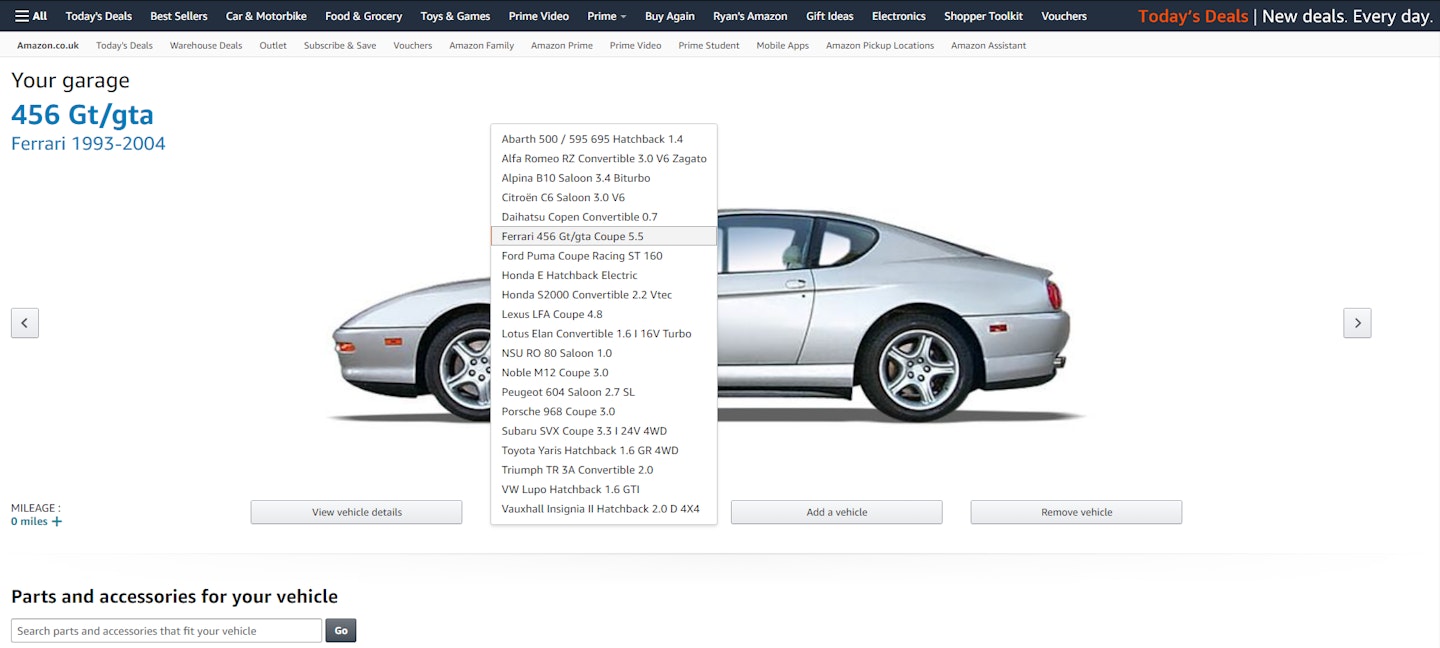Click View vehicle details button
The image size is (1440, 648).
coord(357,512)
